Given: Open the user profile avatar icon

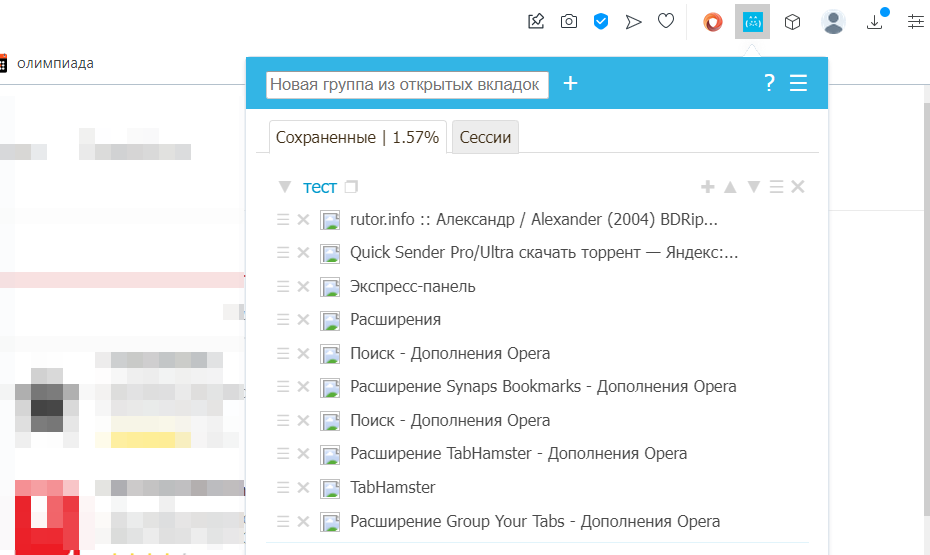Looking at the screenshot, I should [x=833, y=22].
